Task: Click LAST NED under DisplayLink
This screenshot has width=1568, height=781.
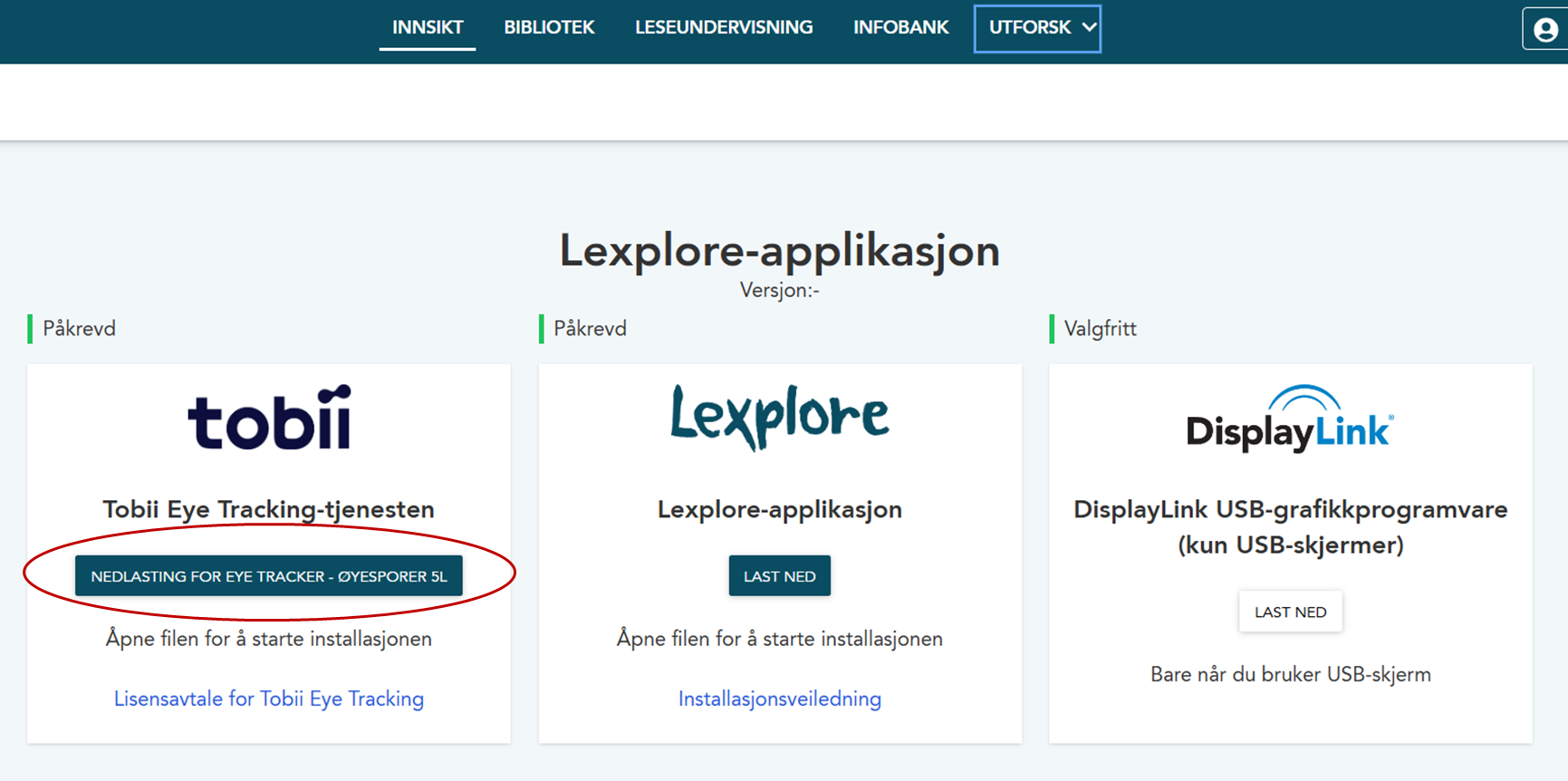Action: (x=1290, y=612)
